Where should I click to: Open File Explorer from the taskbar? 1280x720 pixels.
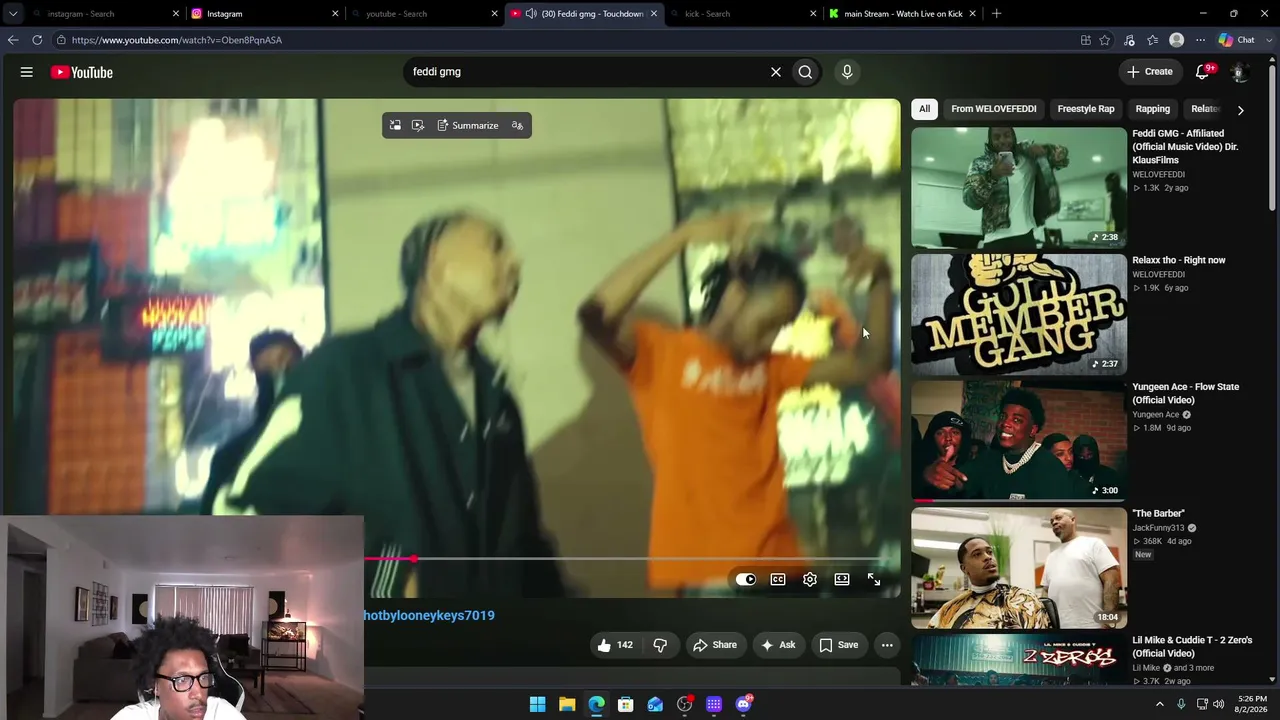[567, 704]
